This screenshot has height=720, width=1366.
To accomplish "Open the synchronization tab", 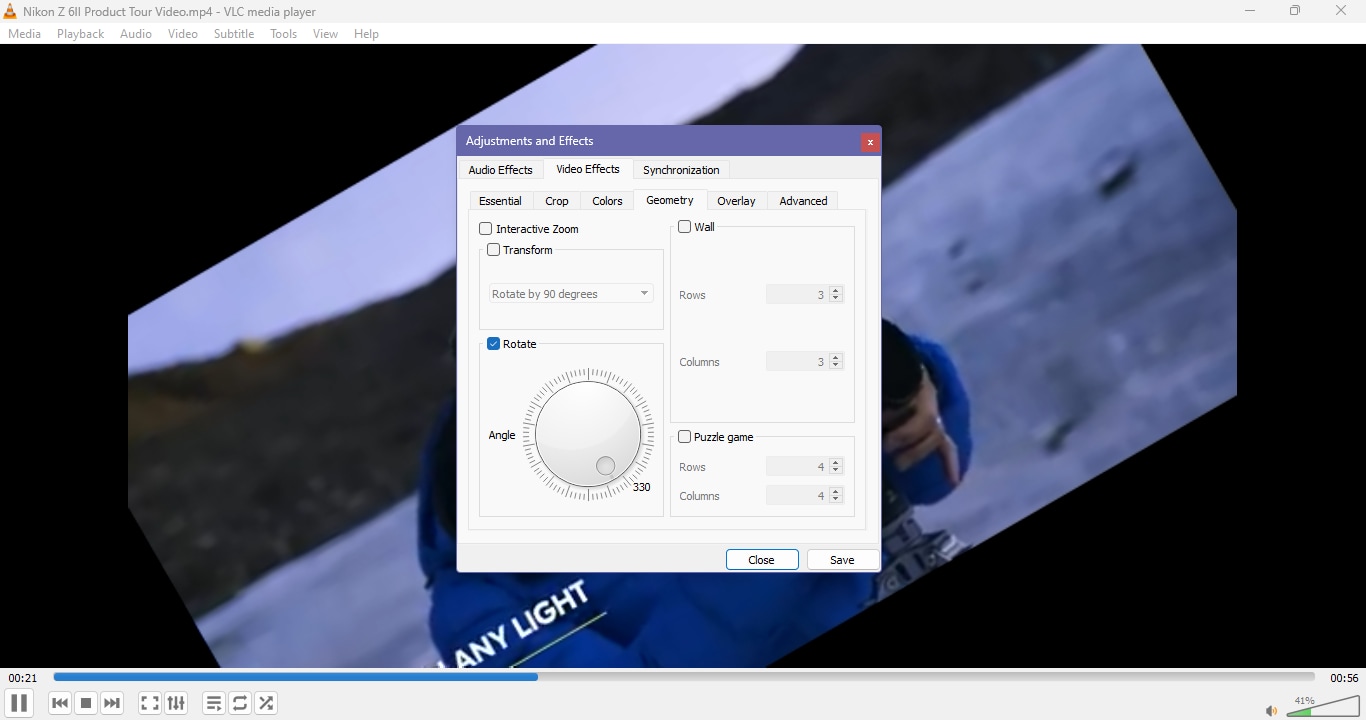I will coord(681,171).
